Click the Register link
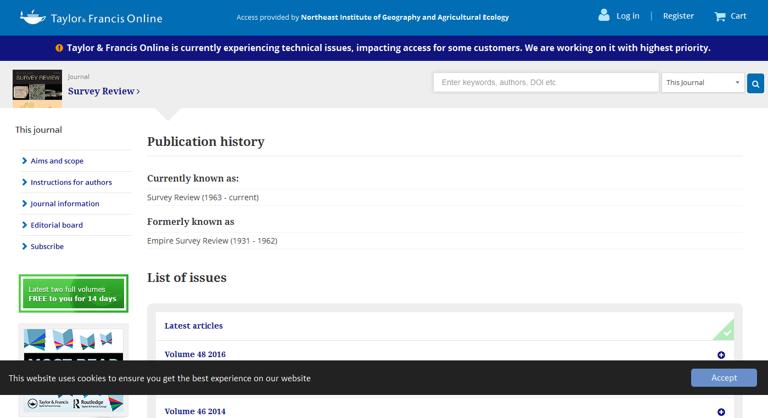The height and width of the screenshot is (418, 768). point(678,16)
